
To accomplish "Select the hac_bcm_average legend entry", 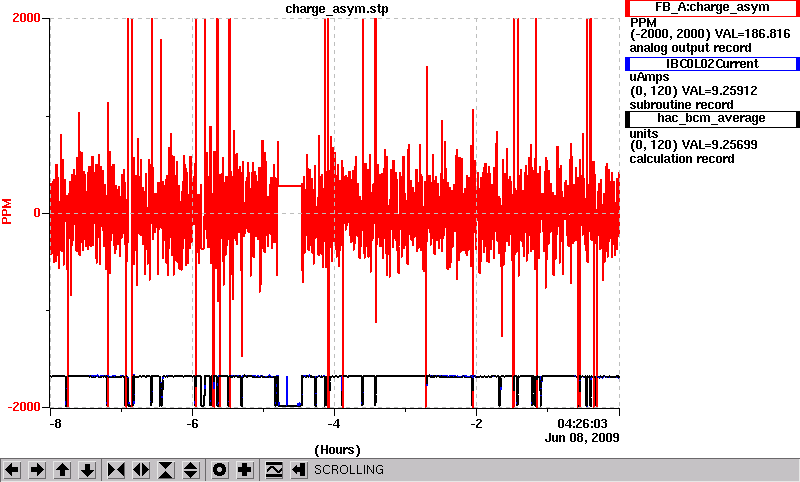I will click(712, 118).
